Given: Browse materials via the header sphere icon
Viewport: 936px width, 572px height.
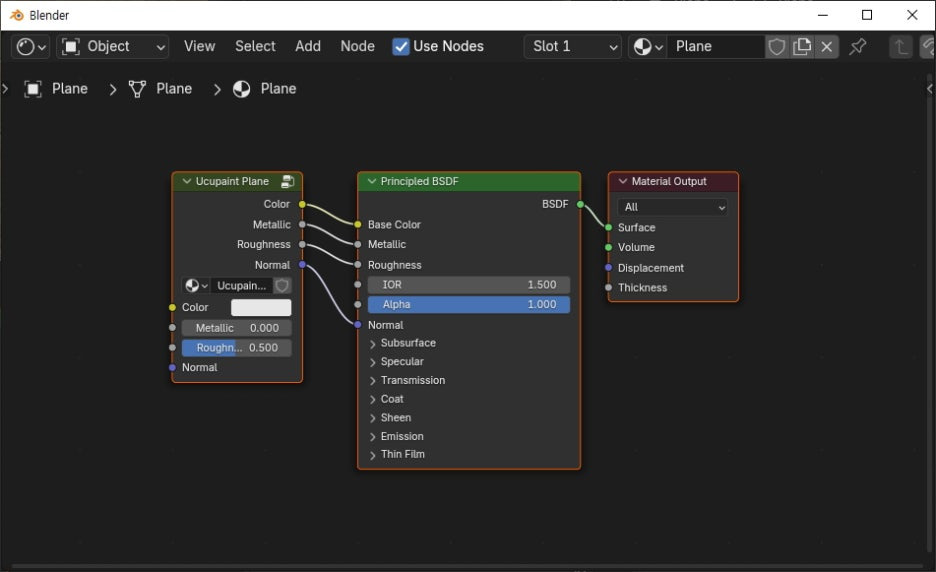Looking at the screenshot, I should tap(648, 47).
